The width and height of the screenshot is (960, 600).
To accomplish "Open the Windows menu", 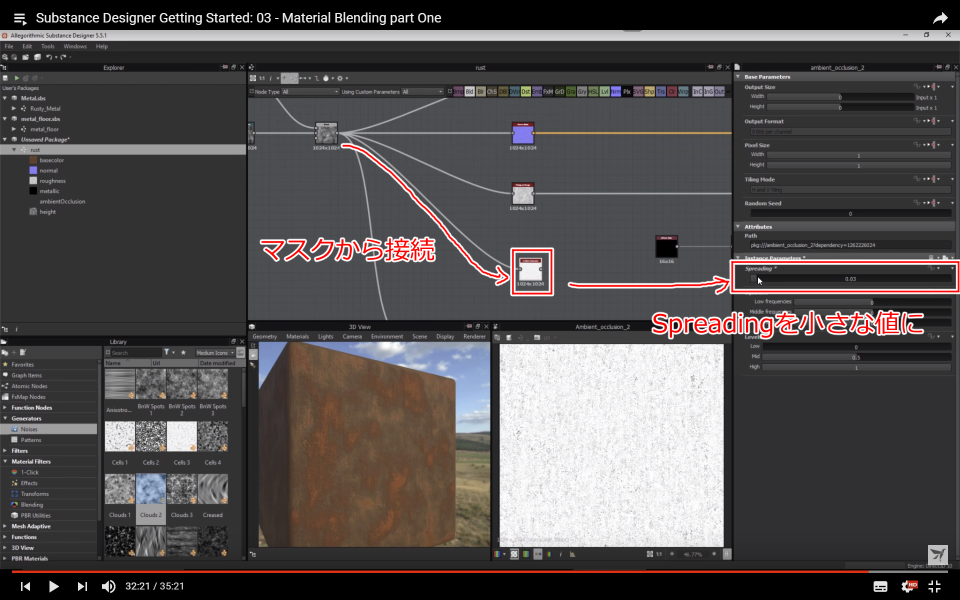I will click(x=75, y=47).
